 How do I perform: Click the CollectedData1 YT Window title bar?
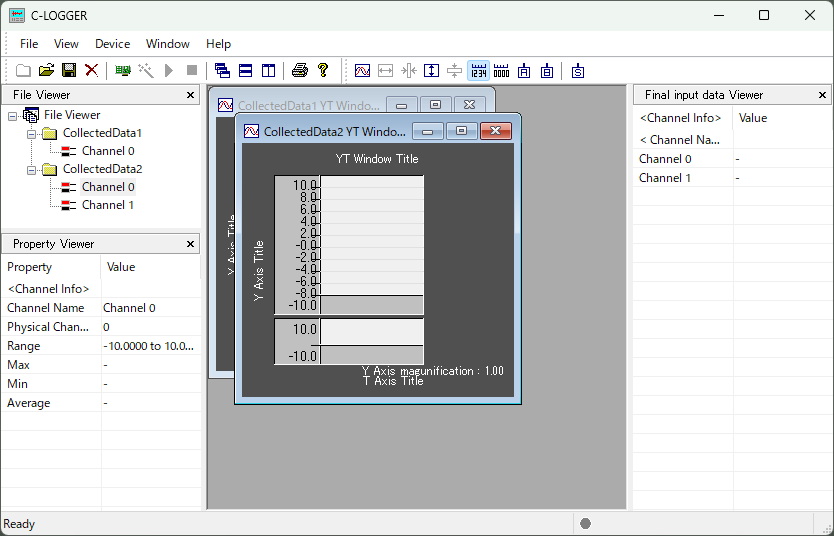coord(300,105)
